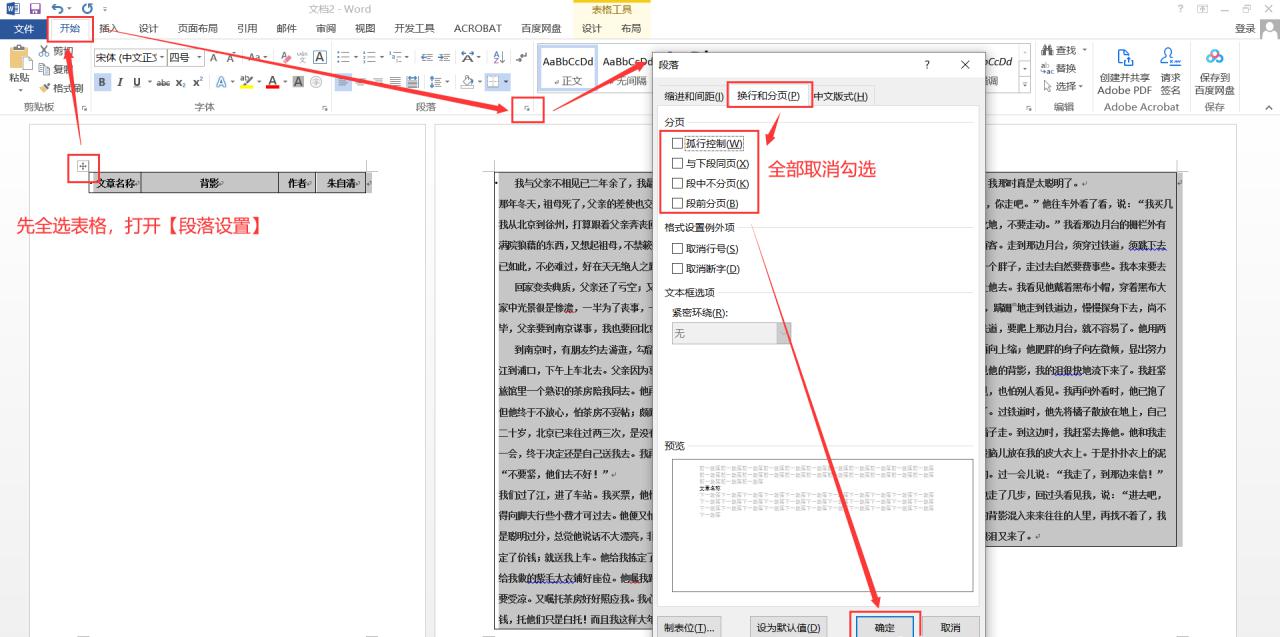The image size is (1280, 637).
Task: Click the Paste clipboard icon
Action: pyautogui.click(x=19, y=57)
